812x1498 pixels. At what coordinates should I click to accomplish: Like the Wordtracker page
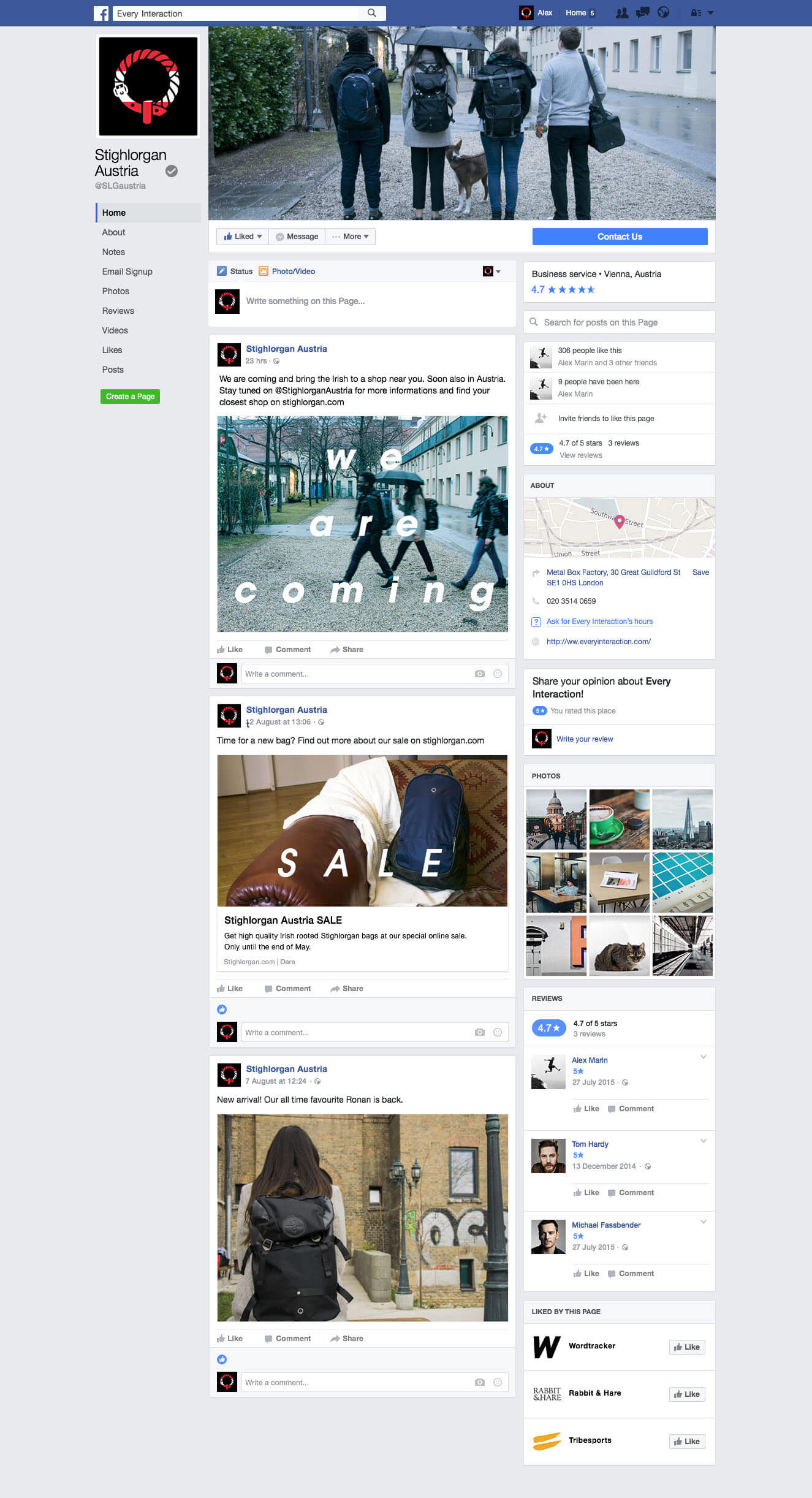click(687, 1347)
